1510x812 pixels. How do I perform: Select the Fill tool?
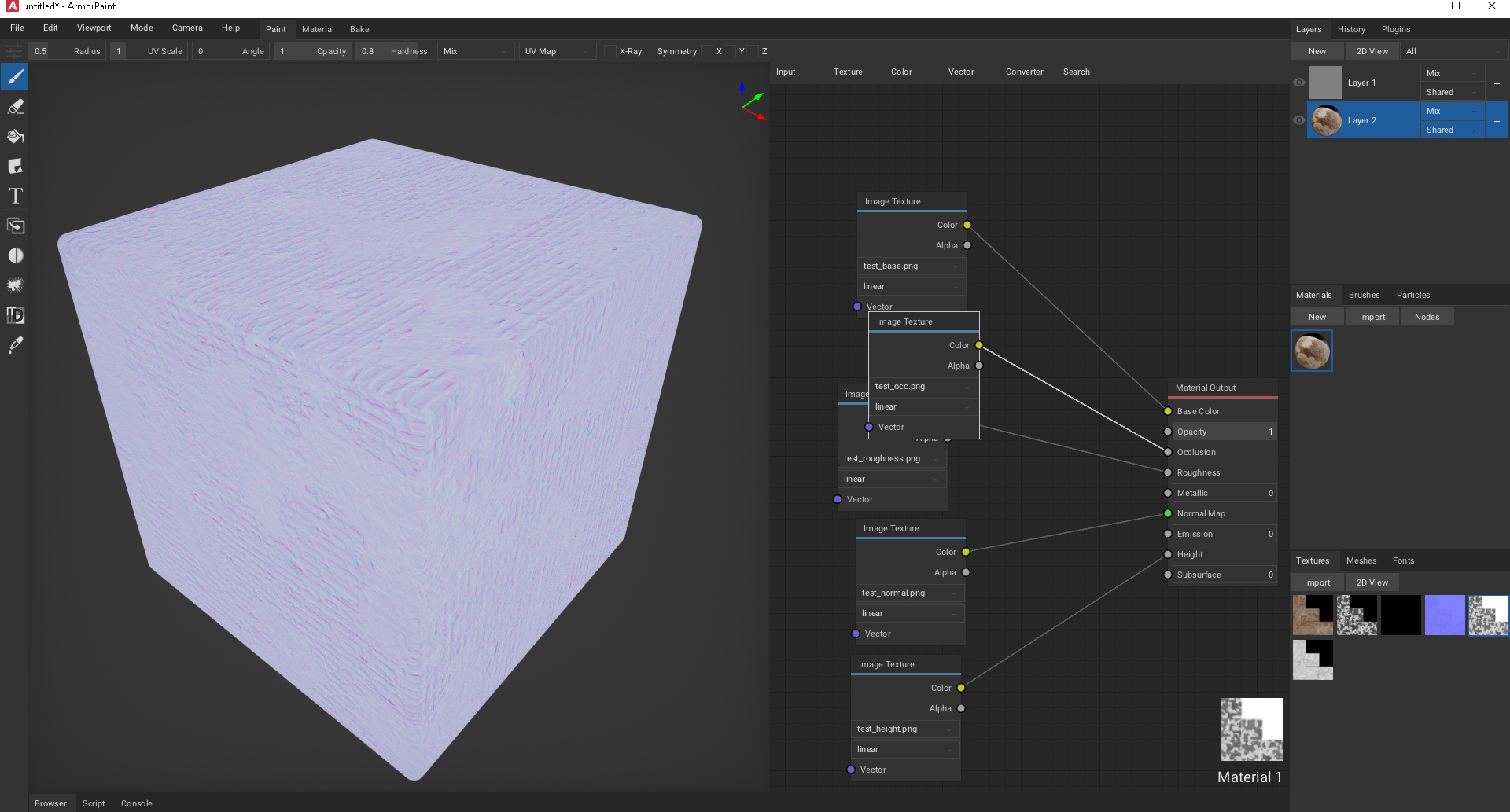click(15, 136)
